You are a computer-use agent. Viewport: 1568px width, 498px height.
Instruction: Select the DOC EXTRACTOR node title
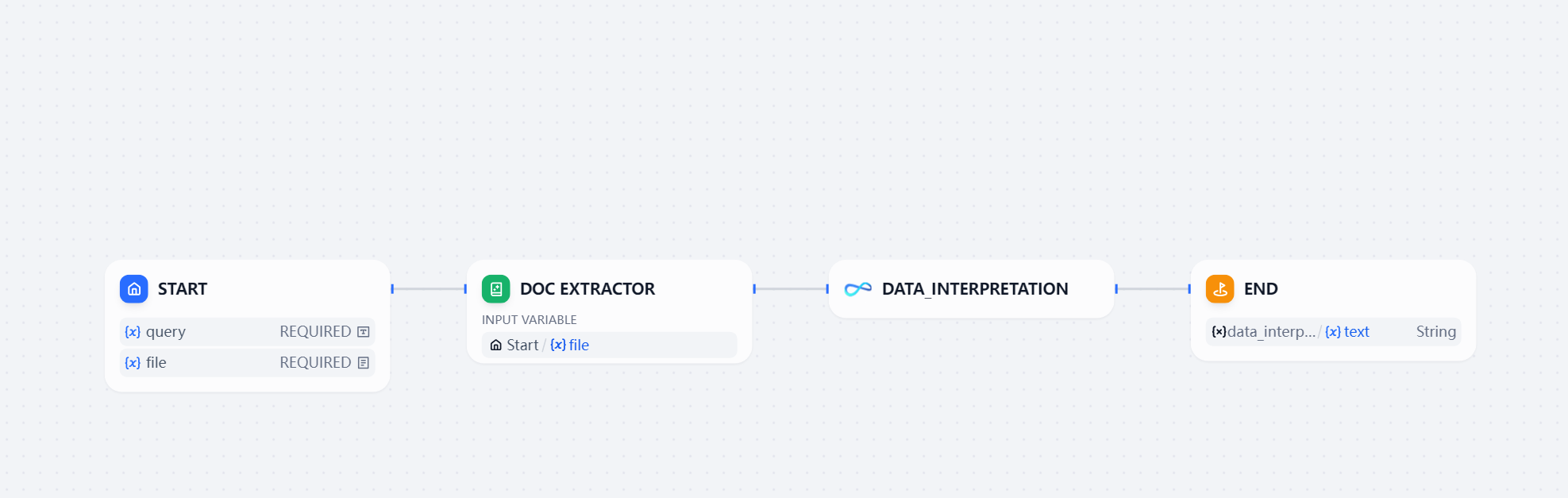pyautogui.click(x=588, y=289)
